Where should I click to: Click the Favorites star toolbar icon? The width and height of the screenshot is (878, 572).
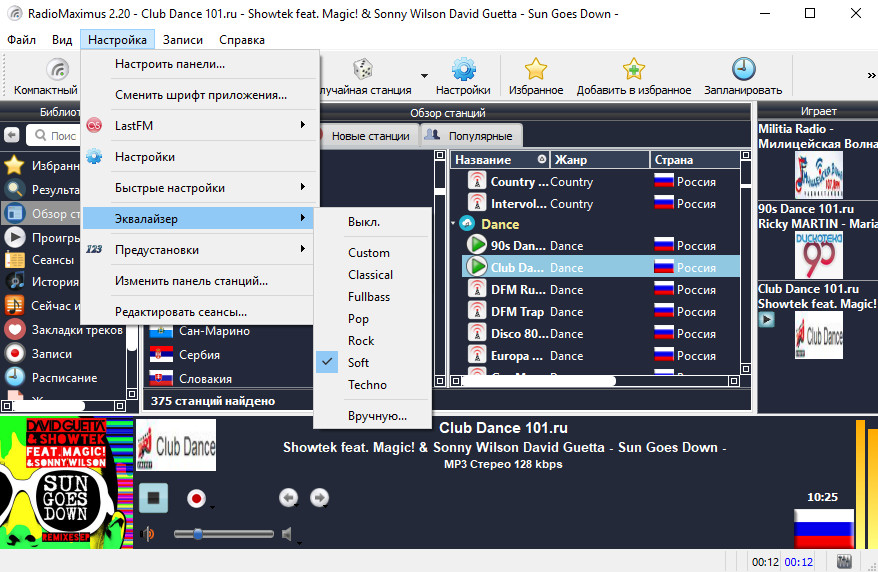[x=536, y=69]
